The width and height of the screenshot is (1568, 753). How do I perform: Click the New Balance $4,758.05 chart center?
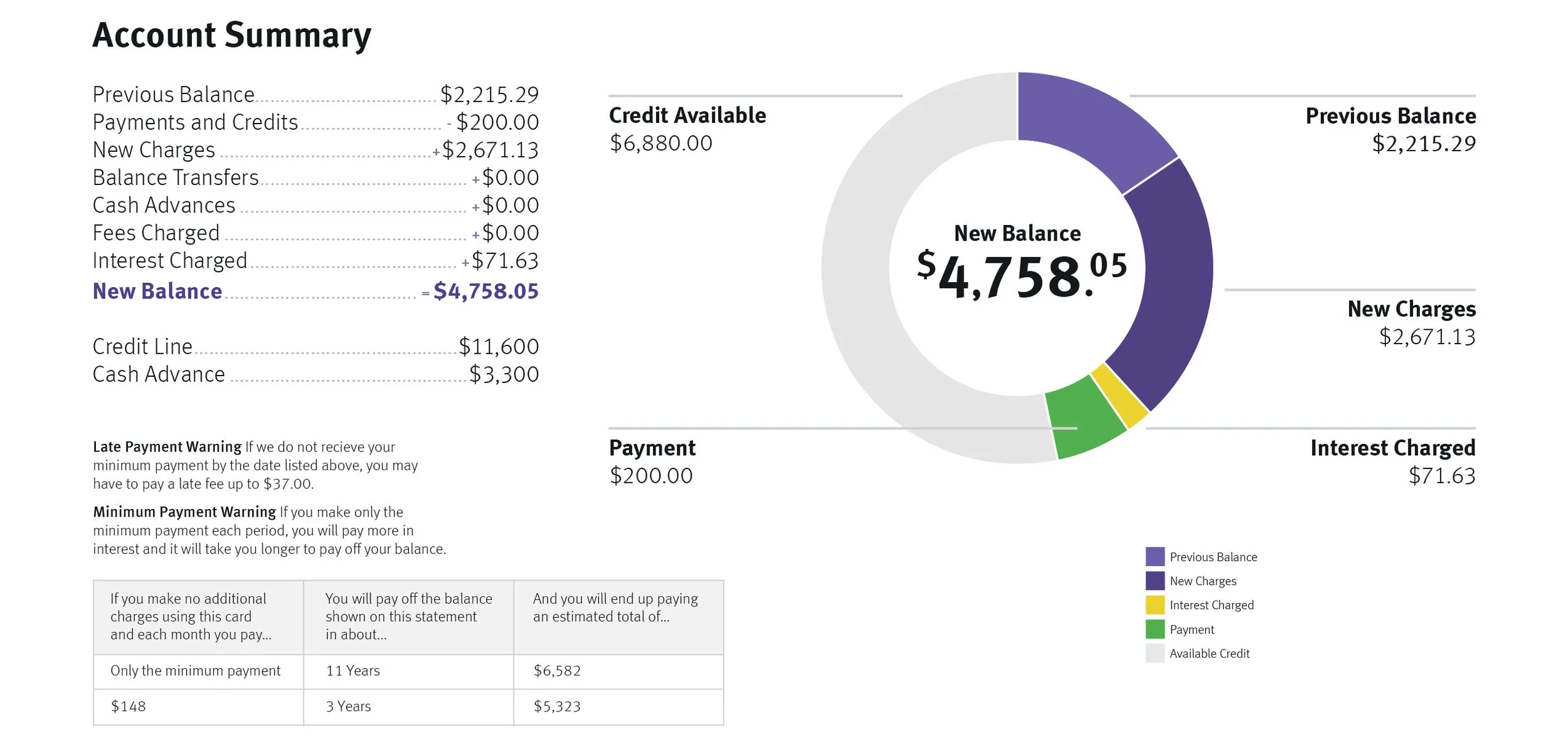(x=1017, y=266)
